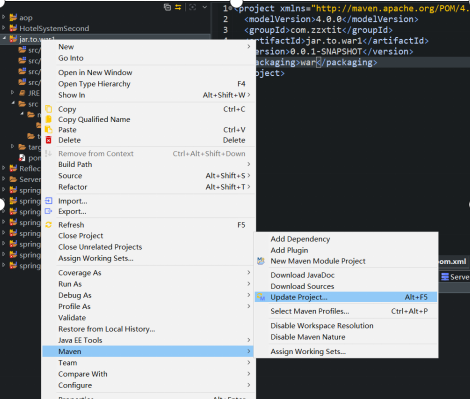Click the HotelSystemSecond project icon
Viewport: 470px width, 399px height.
click(x=13, y=28)
